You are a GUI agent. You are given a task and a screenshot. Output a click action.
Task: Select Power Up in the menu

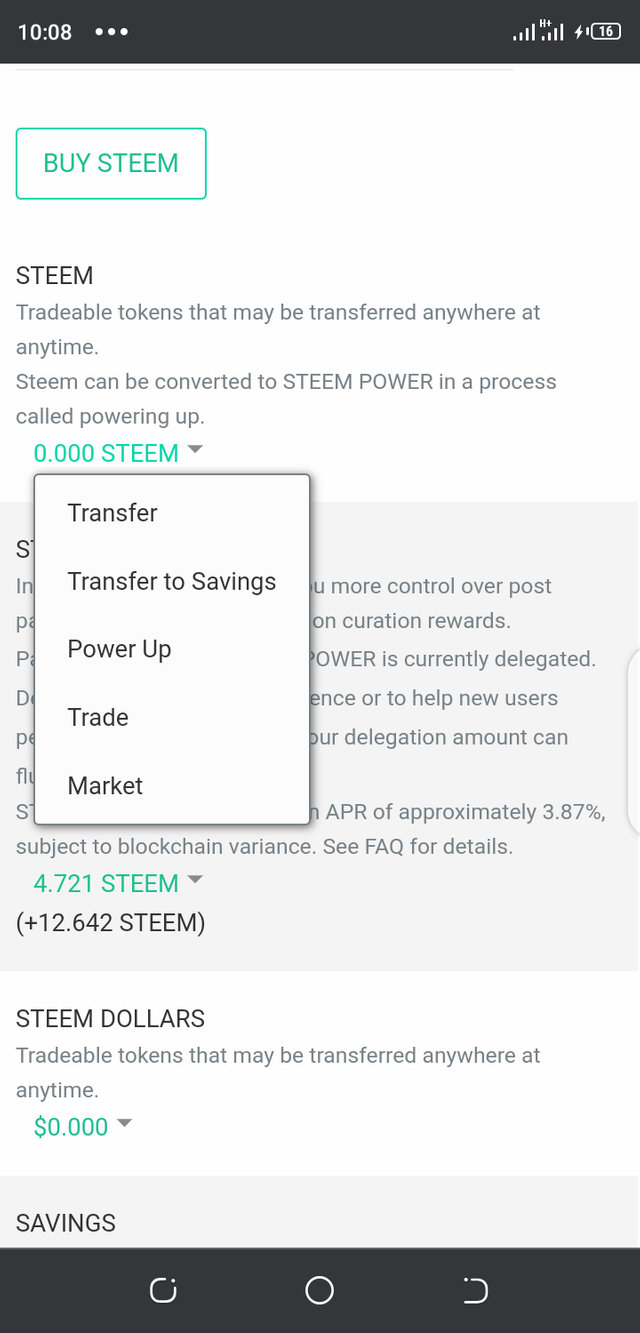point(119,649)
